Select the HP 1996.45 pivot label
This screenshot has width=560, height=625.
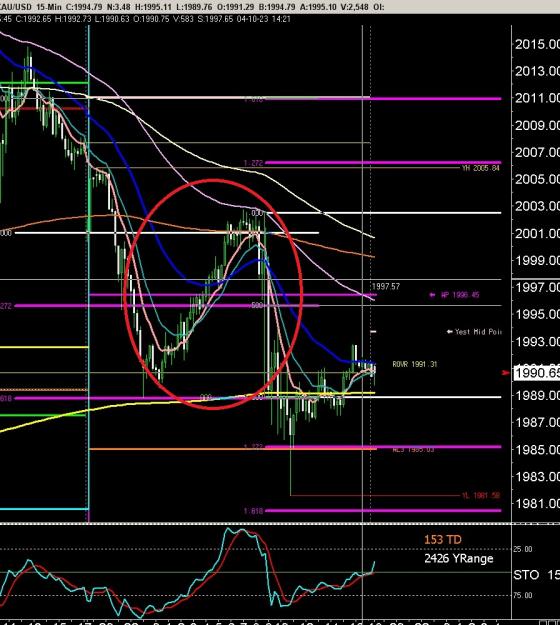(460, 295)
